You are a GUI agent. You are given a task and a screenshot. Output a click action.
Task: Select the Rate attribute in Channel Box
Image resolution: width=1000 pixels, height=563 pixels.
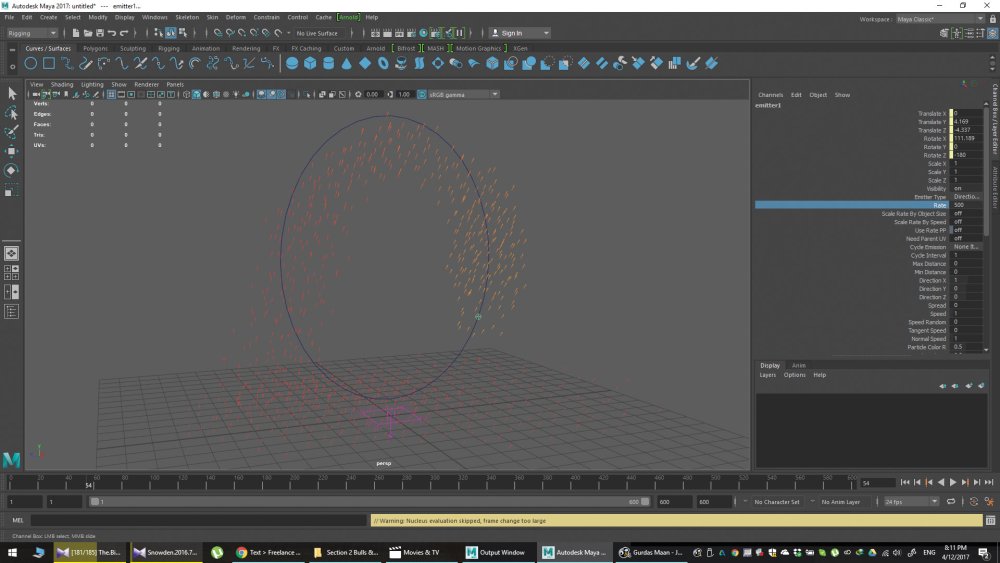[x=869, y=205]
